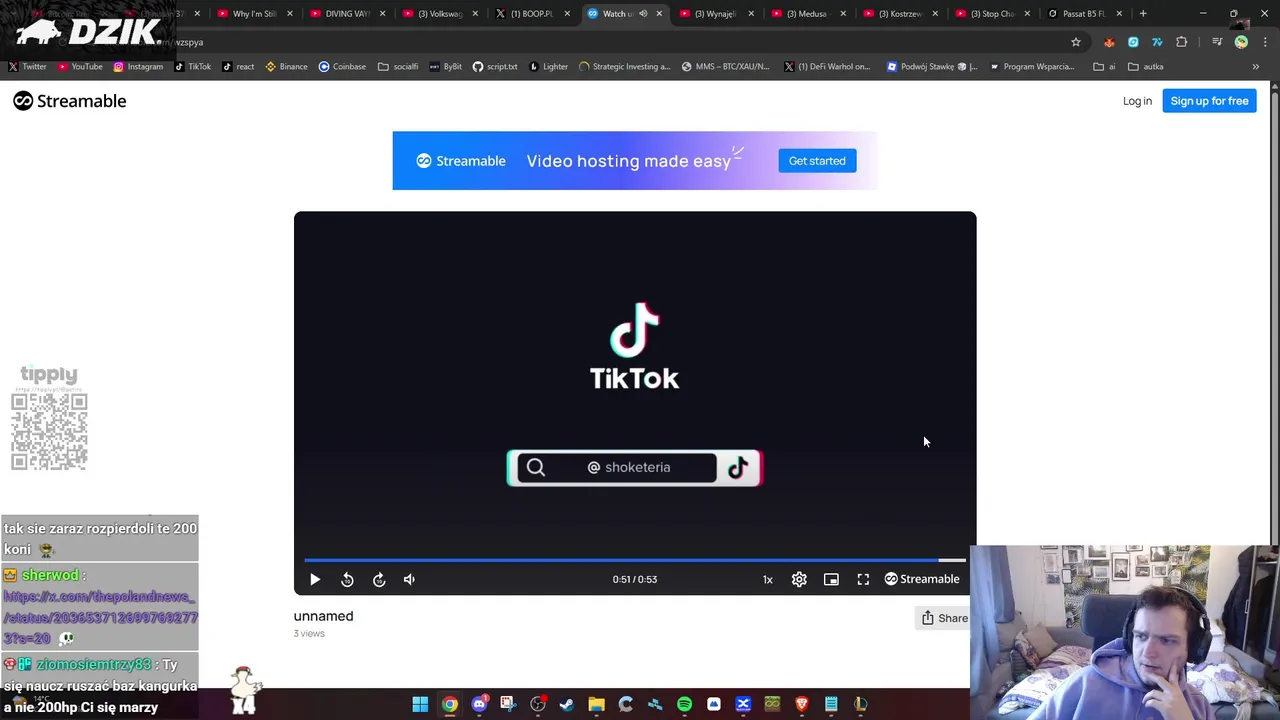Click Get started in the banner
This screenshot has height=720, width=1280.
(x=817, y=161)
